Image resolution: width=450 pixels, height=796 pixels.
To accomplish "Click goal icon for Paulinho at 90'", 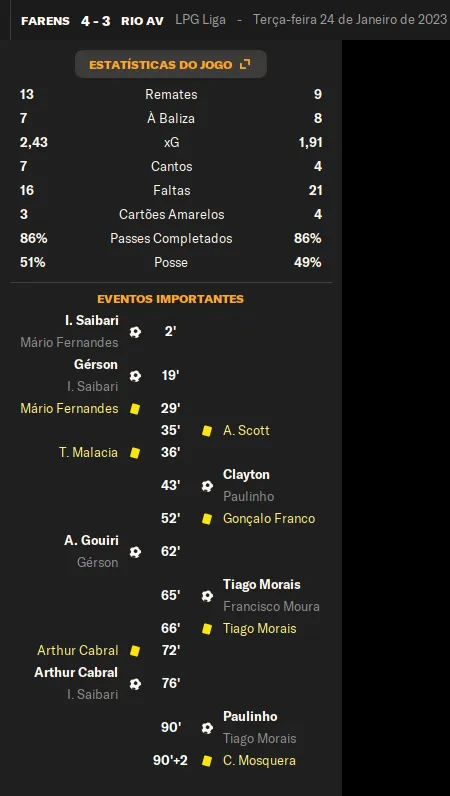I will [x=207, y=728].
